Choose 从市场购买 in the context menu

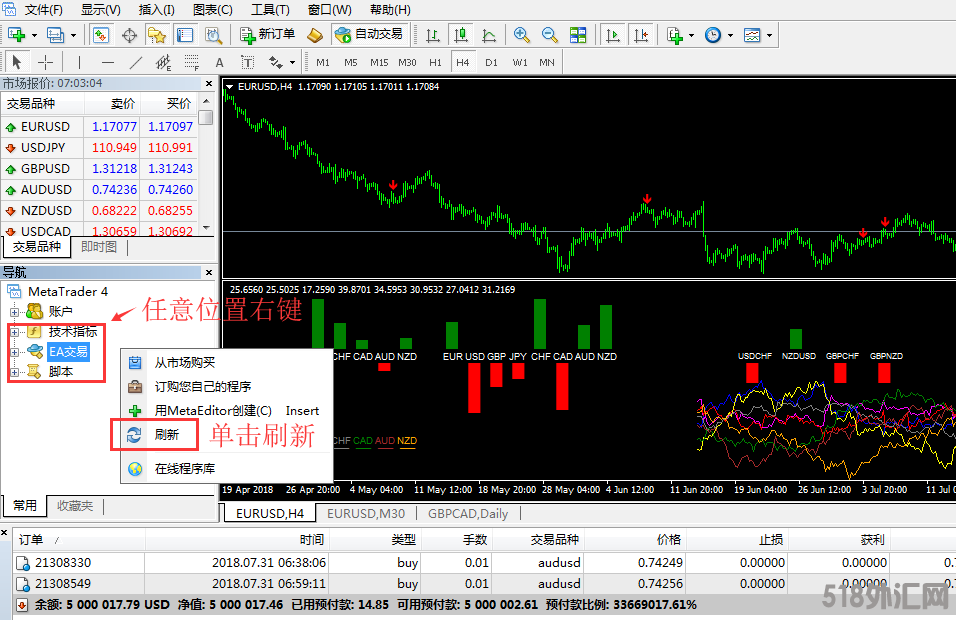point(226,363)
